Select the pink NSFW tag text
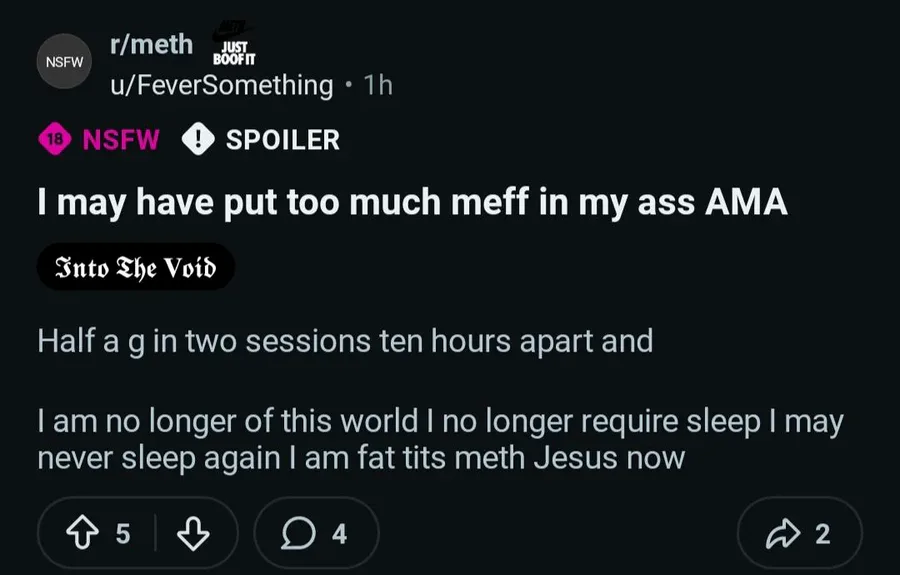 pos(121,140)
